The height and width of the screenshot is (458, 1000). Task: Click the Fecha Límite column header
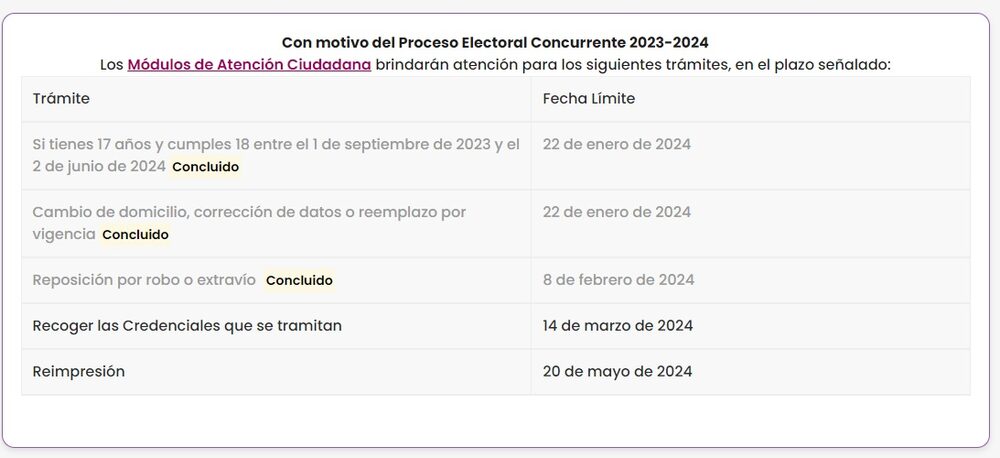[588, 99]
